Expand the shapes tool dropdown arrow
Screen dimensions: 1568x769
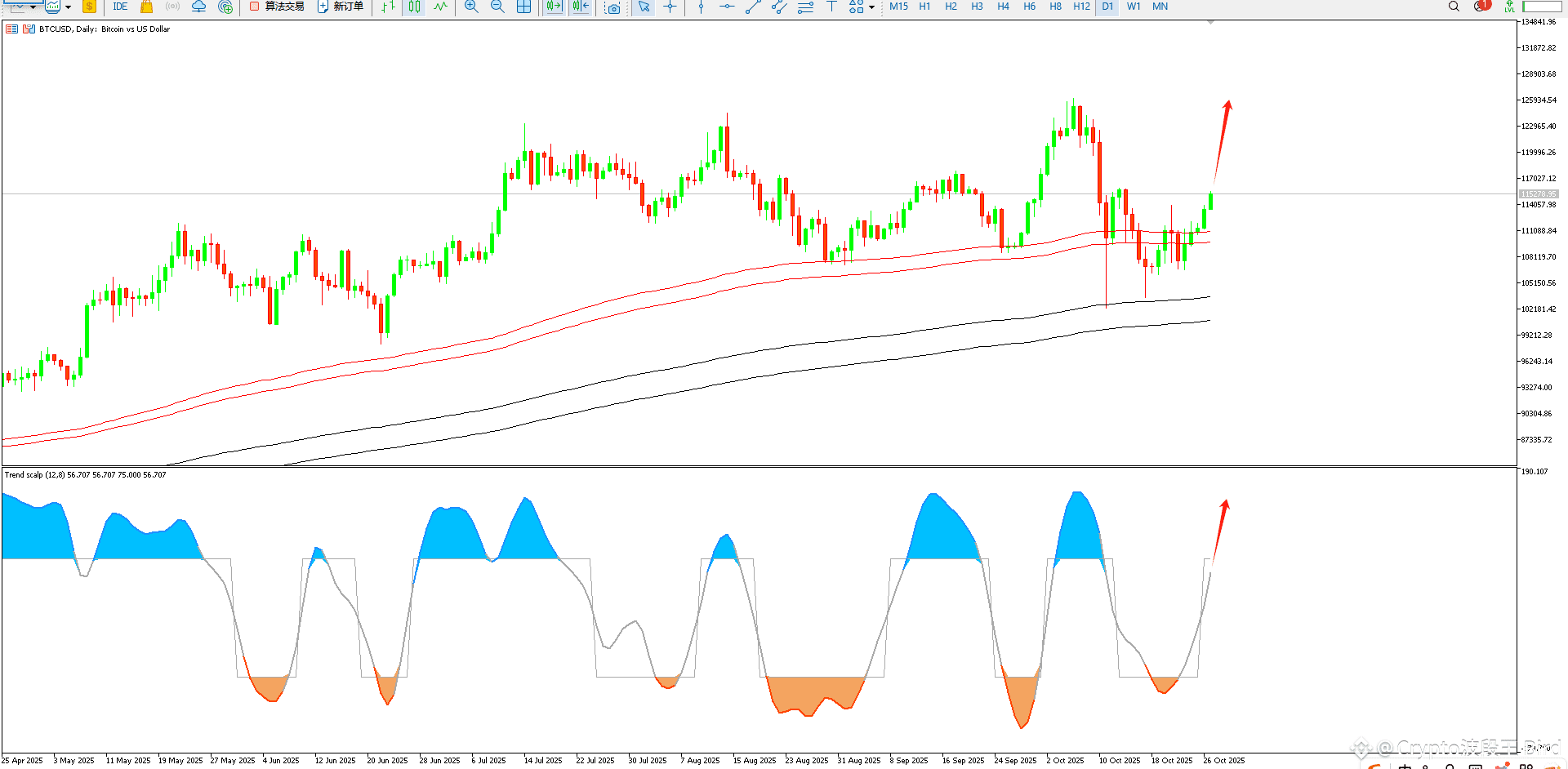coord(871,7)
